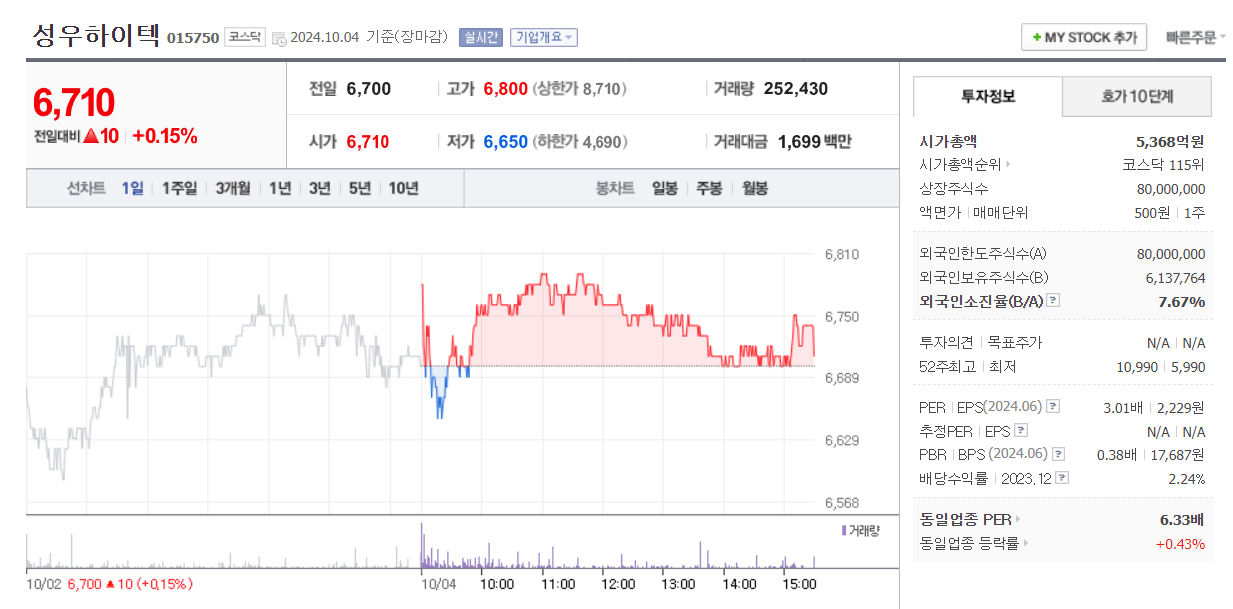
Task: Enable the 일봉 chart view
Action: click(x=664, y=187)
